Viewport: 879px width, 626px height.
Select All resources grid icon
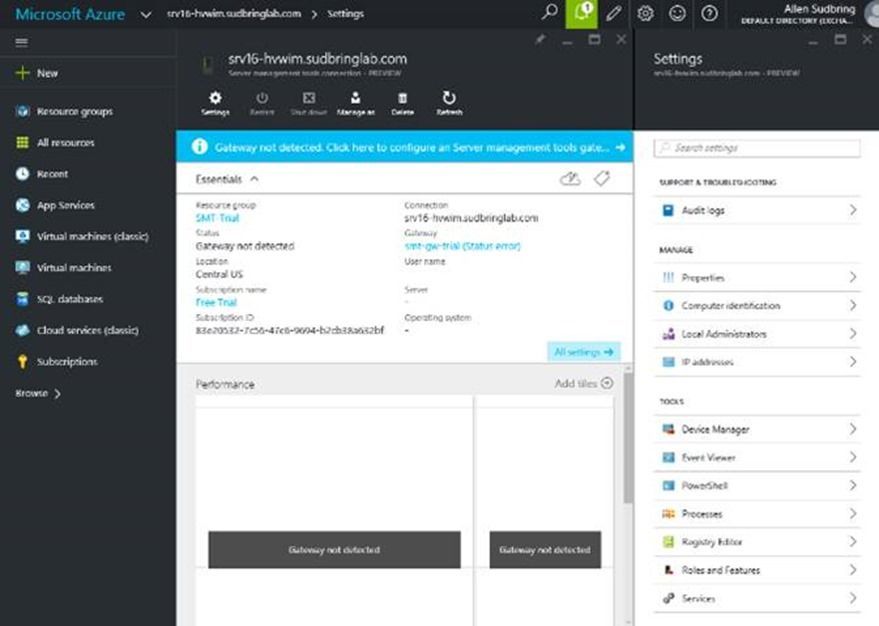22,142
